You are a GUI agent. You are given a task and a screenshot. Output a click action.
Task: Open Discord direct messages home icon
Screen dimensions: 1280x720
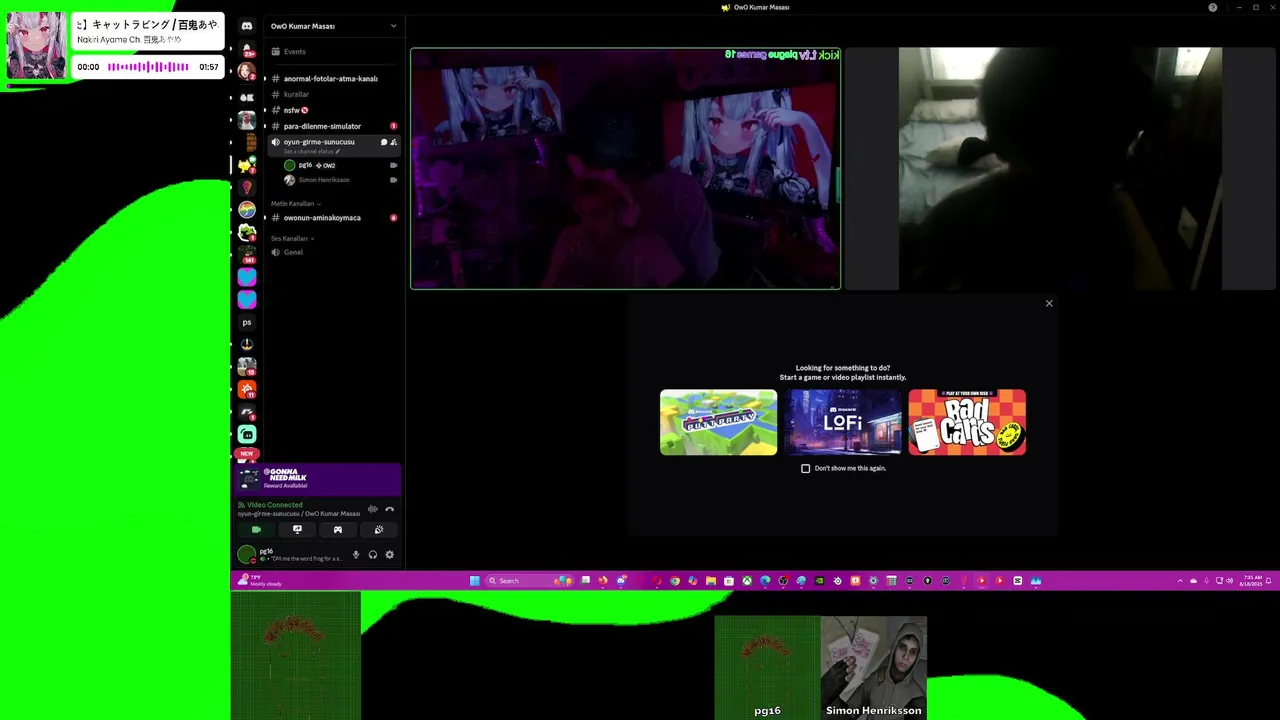(x=247, y=26)
